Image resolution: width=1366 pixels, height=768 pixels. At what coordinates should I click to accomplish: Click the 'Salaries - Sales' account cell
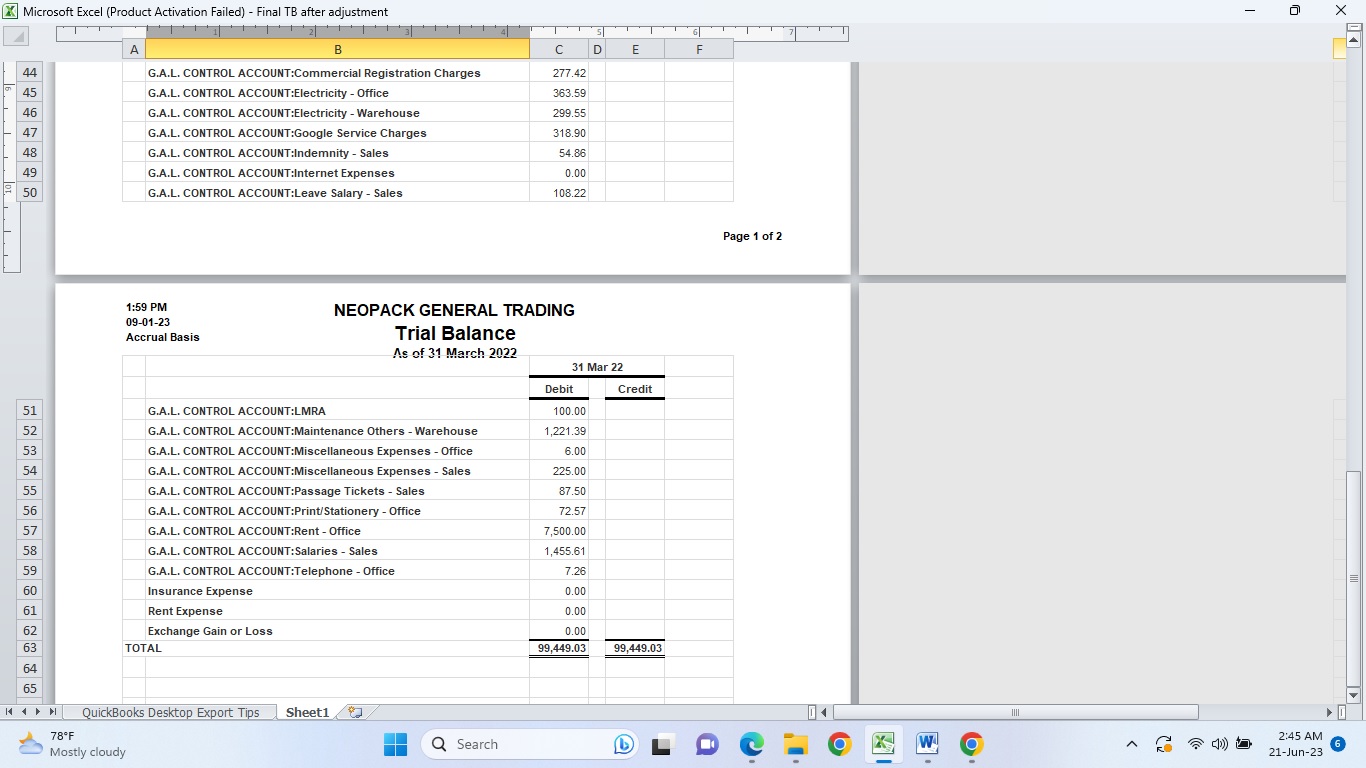pyautogui.click(x=337, y=551)
